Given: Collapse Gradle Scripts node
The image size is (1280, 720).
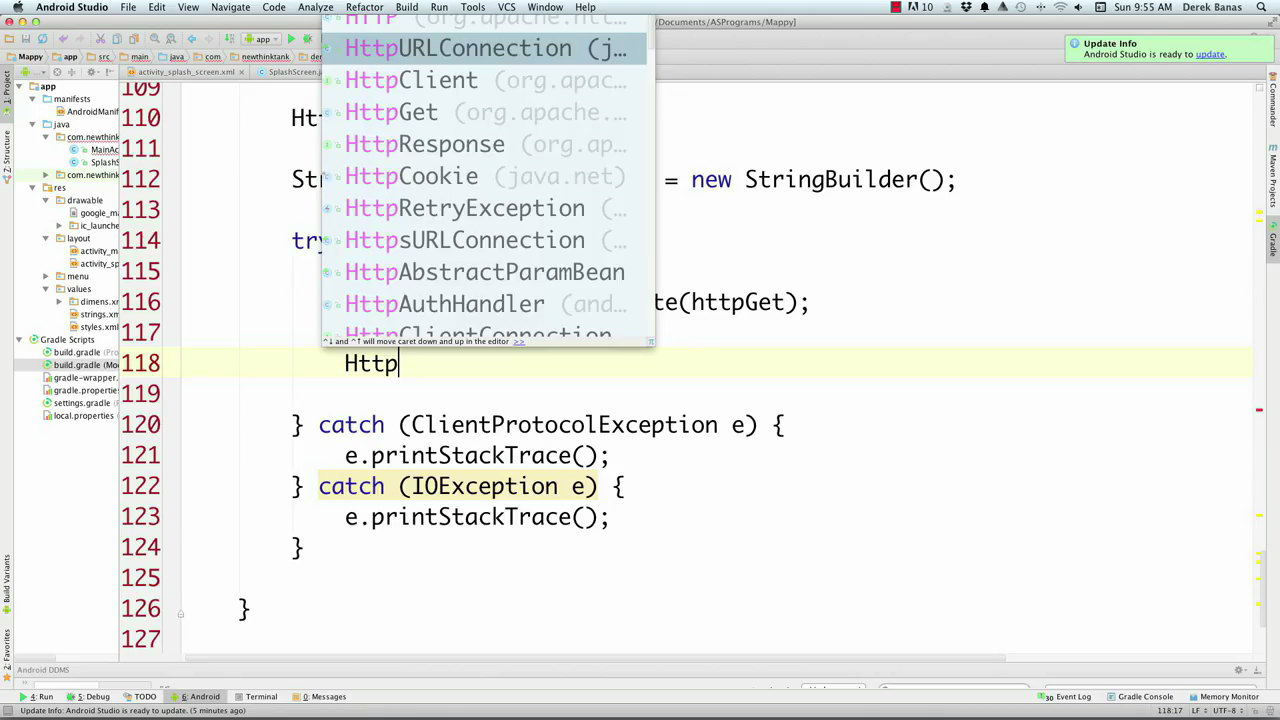Looking at the screenshot, I should click(19, 340).
